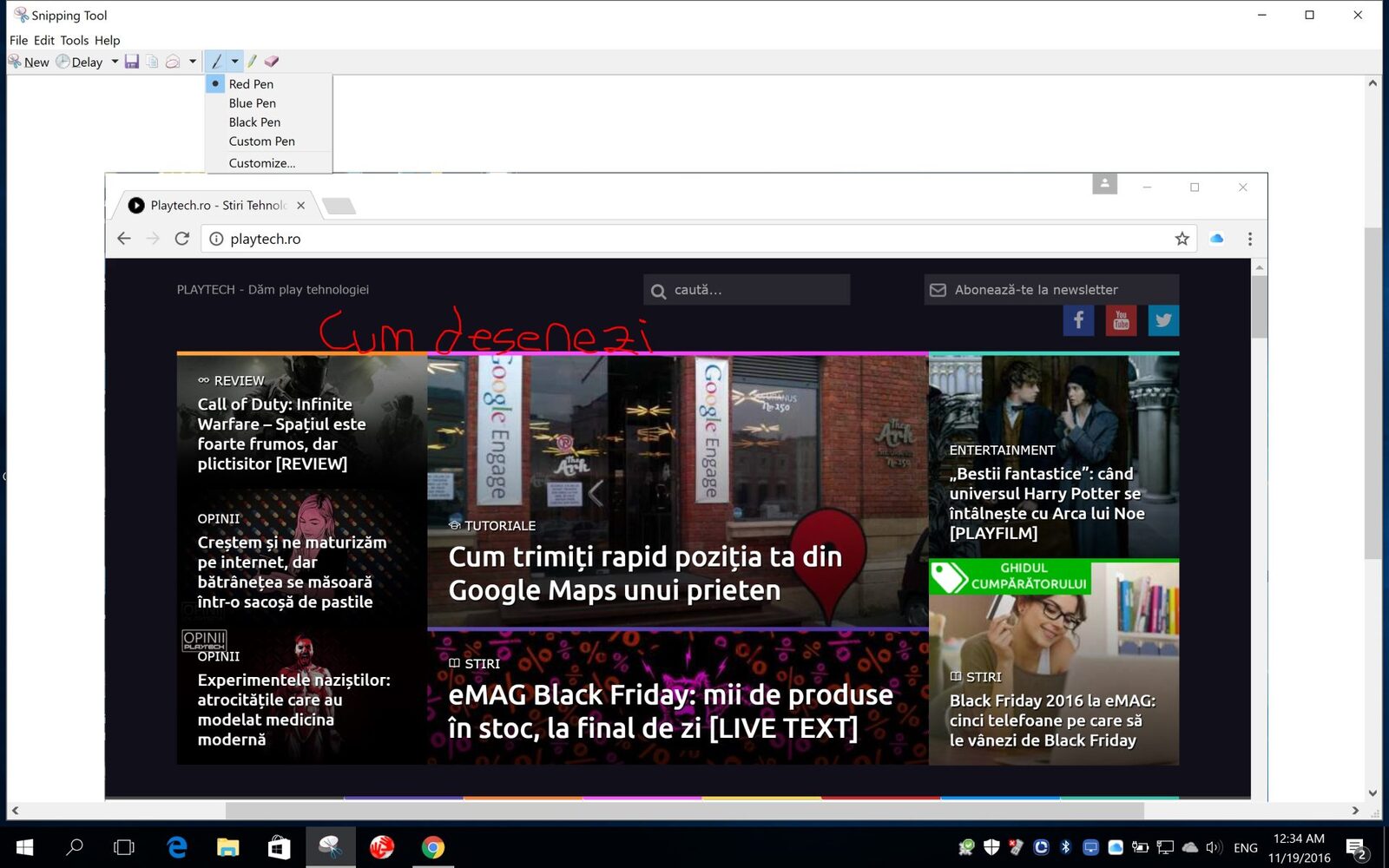Click Bluetooth tray icon
Screen dimensions: 1389x868
(x=1065, y=847)
